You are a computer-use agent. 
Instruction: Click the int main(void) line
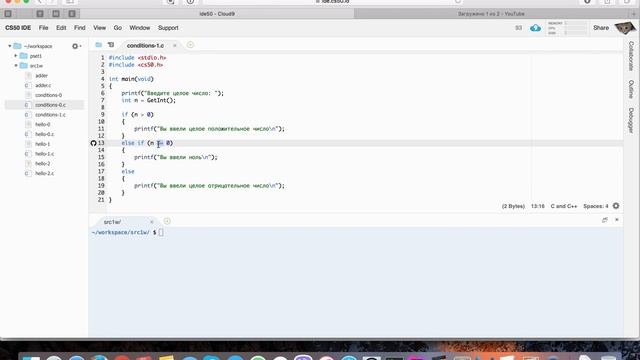(x=131, y=79)
